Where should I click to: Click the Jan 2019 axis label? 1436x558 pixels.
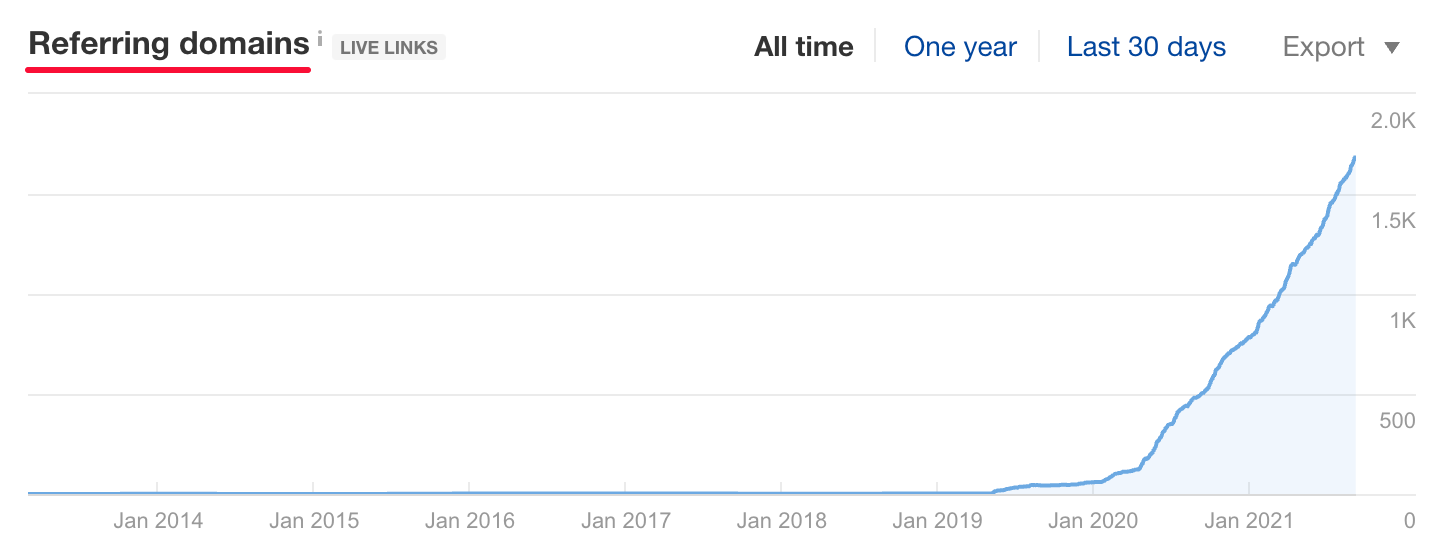tap(938, 521)
